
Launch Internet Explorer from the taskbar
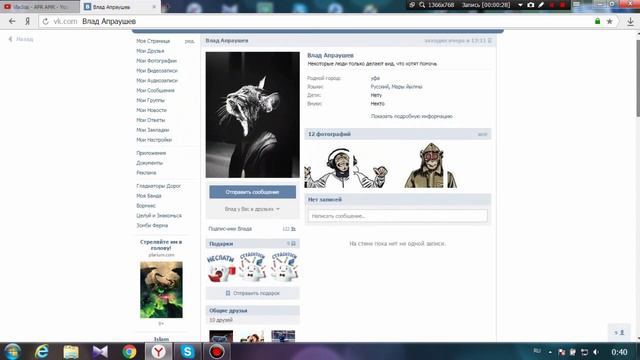(42, 351)
